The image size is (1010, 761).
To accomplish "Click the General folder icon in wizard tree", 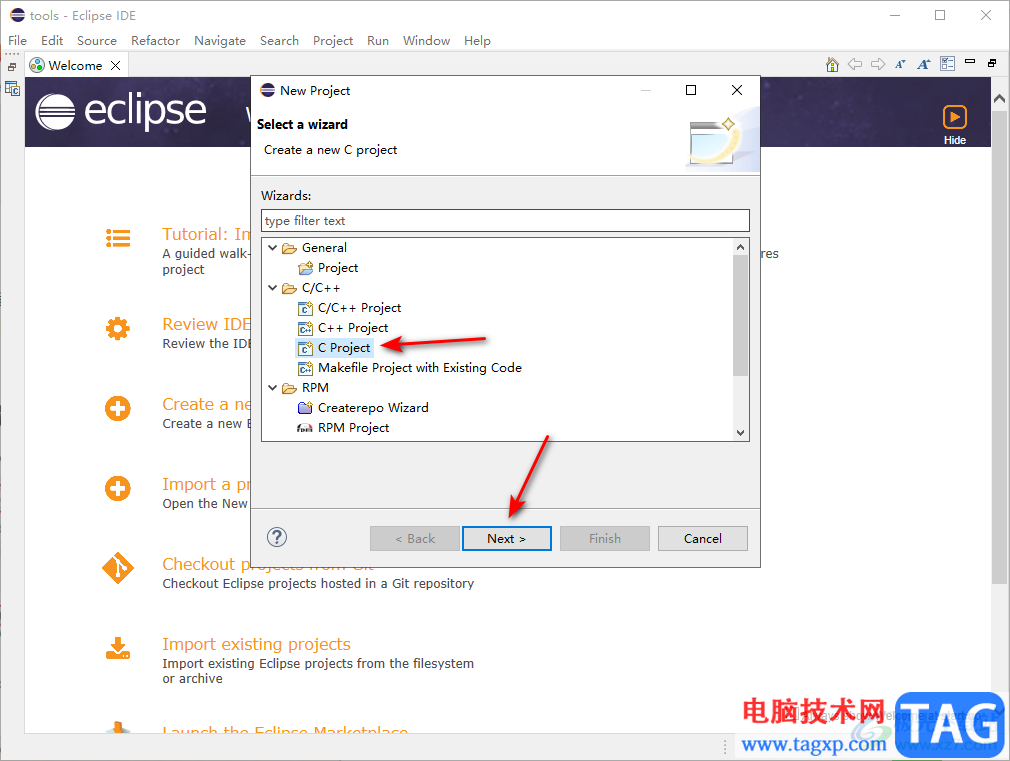I will (x=290, y=248).
